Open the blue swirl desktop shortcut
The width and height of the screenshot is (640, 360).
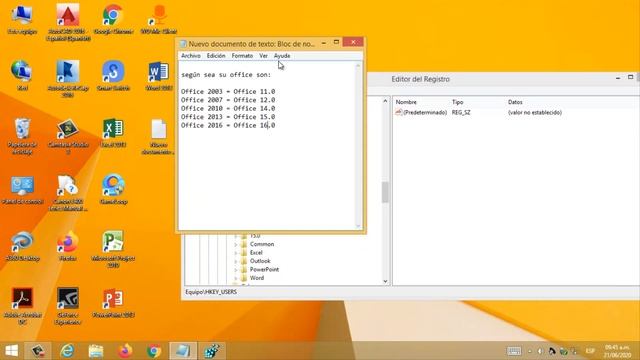[x=22, y=246]
